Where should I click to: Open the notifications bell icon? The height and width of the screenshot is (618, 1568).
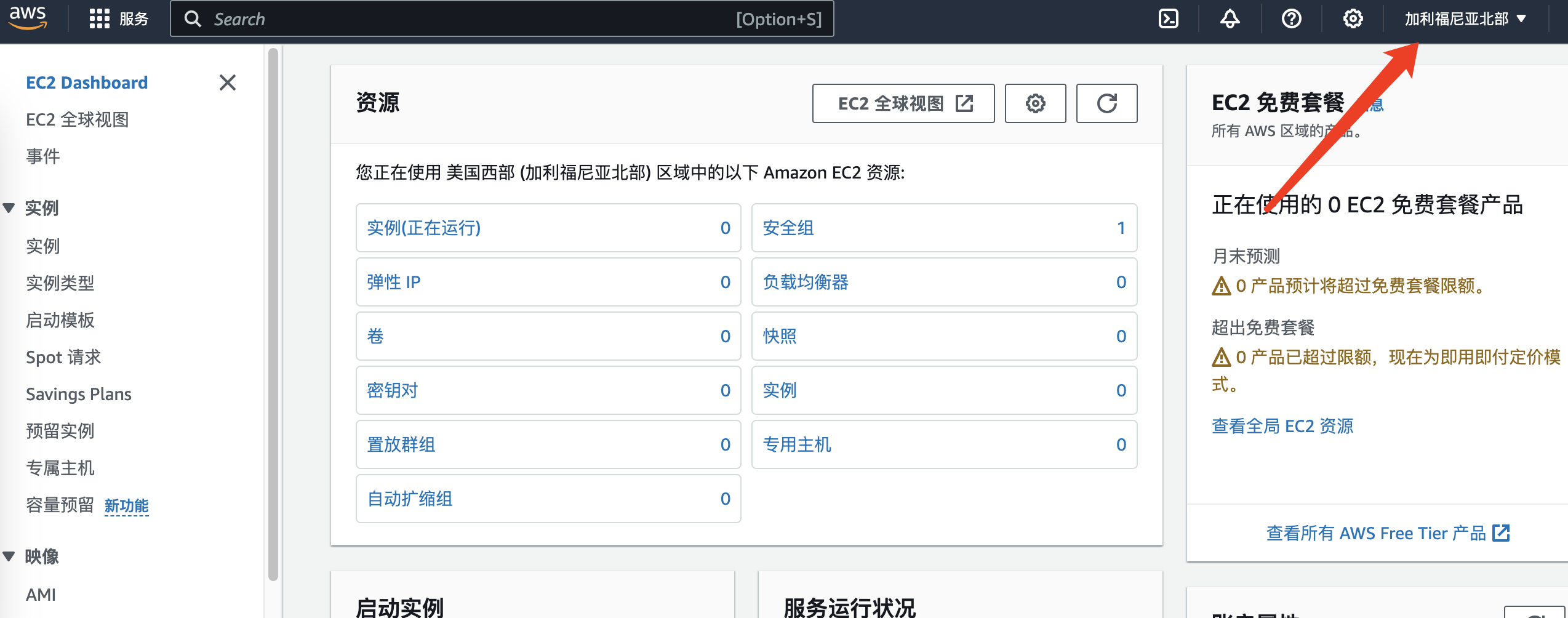pyautogui.click(x=1230, y=19)
